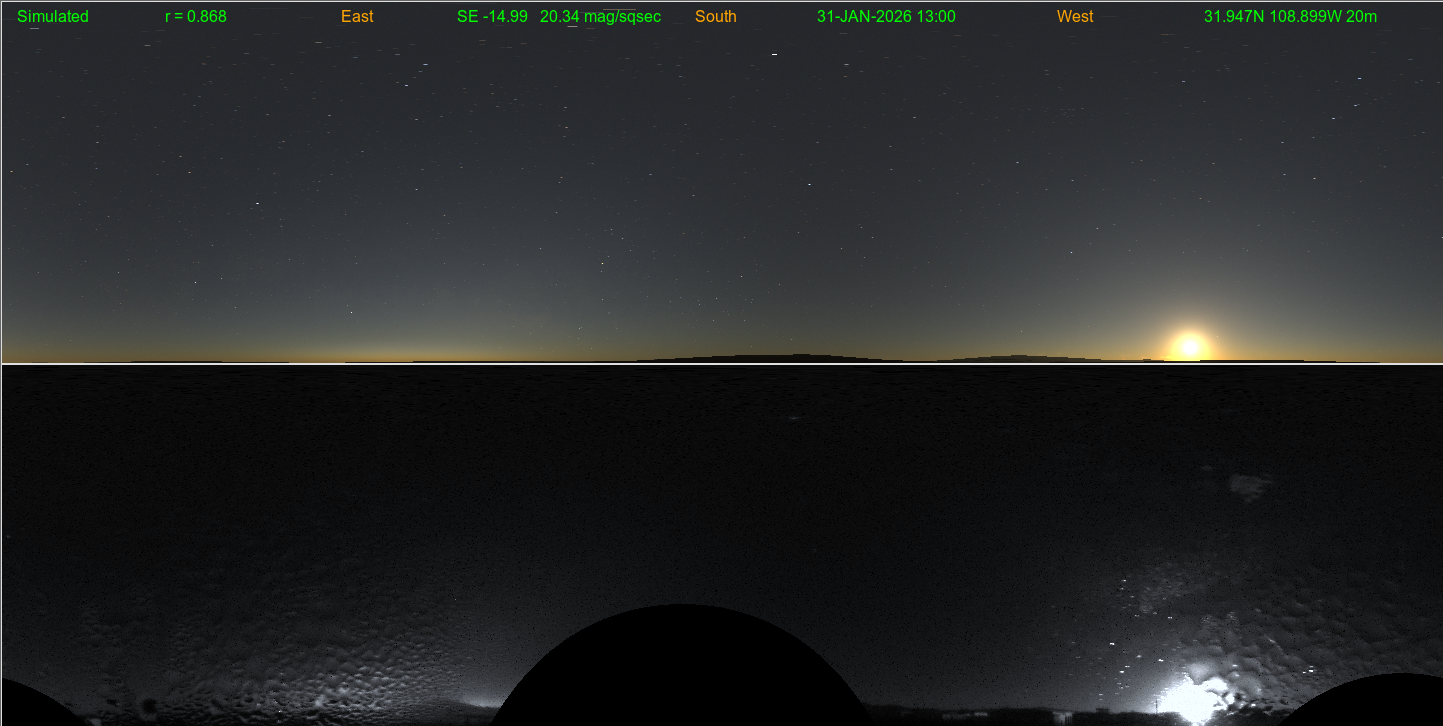Screen dimensions: 1443x726
Task: Click the bright overexposed glare in the camera image
Action: click(1193, 698)
